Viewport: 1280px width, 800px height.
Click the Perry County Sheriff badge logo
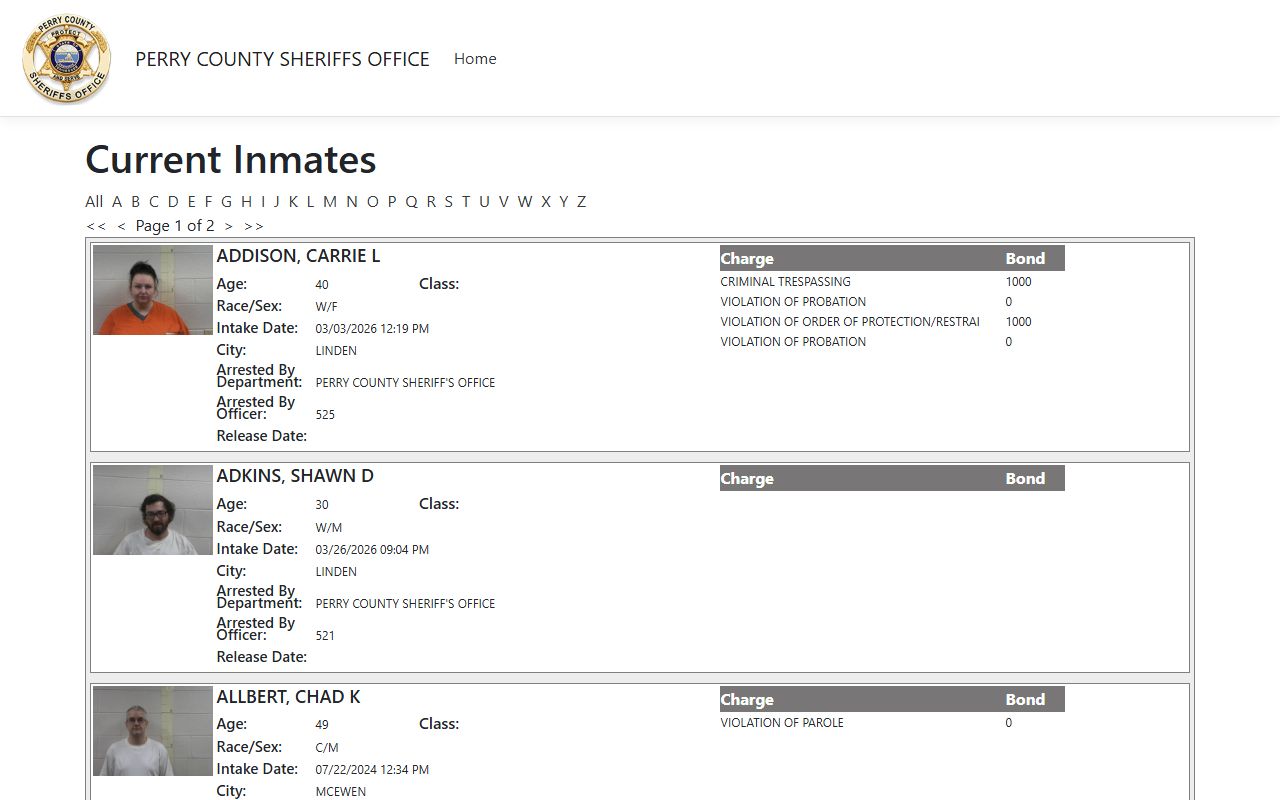click(67, 59)
